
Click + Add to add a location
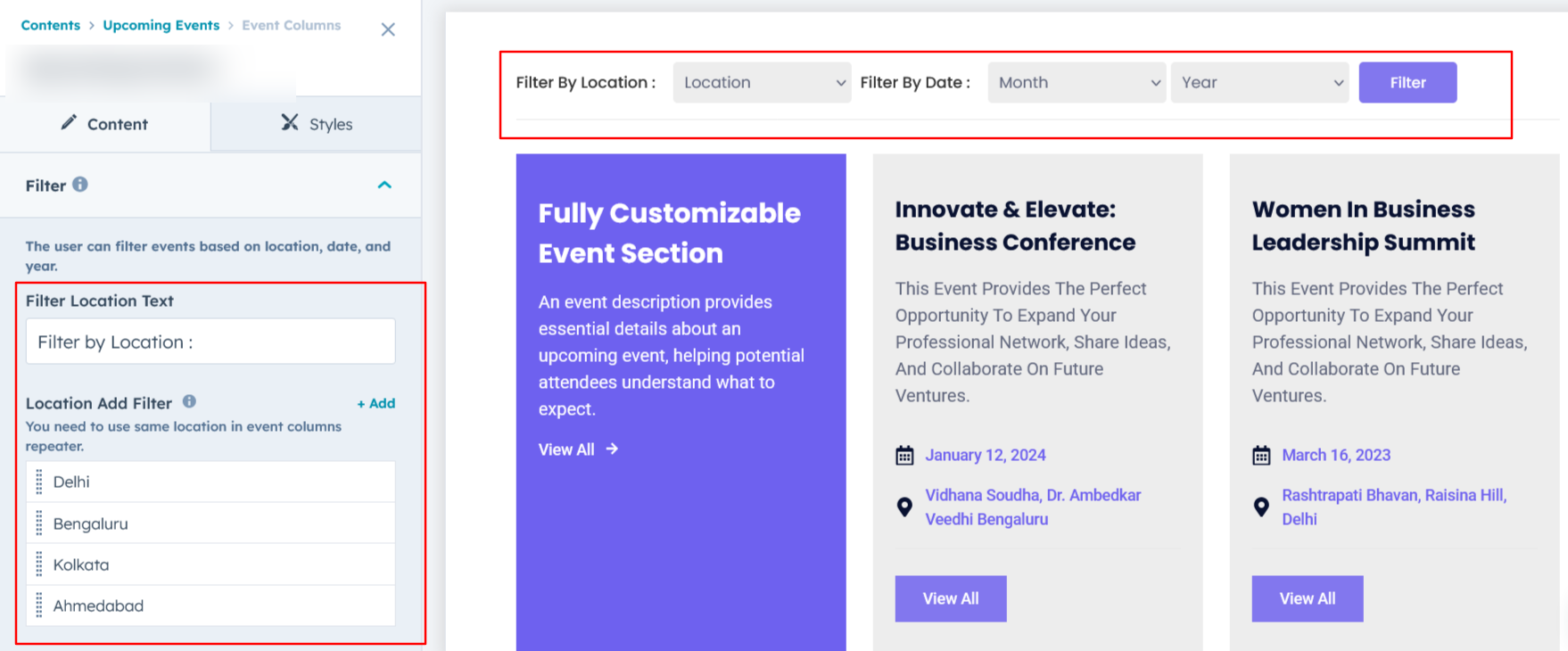coord(375,403)
